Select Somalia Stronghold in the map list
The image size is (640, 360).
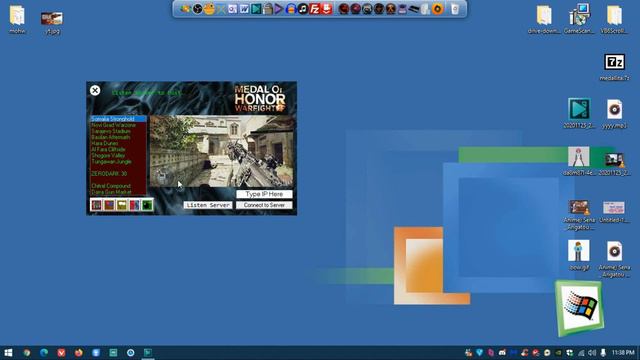(x=118, y=119)
